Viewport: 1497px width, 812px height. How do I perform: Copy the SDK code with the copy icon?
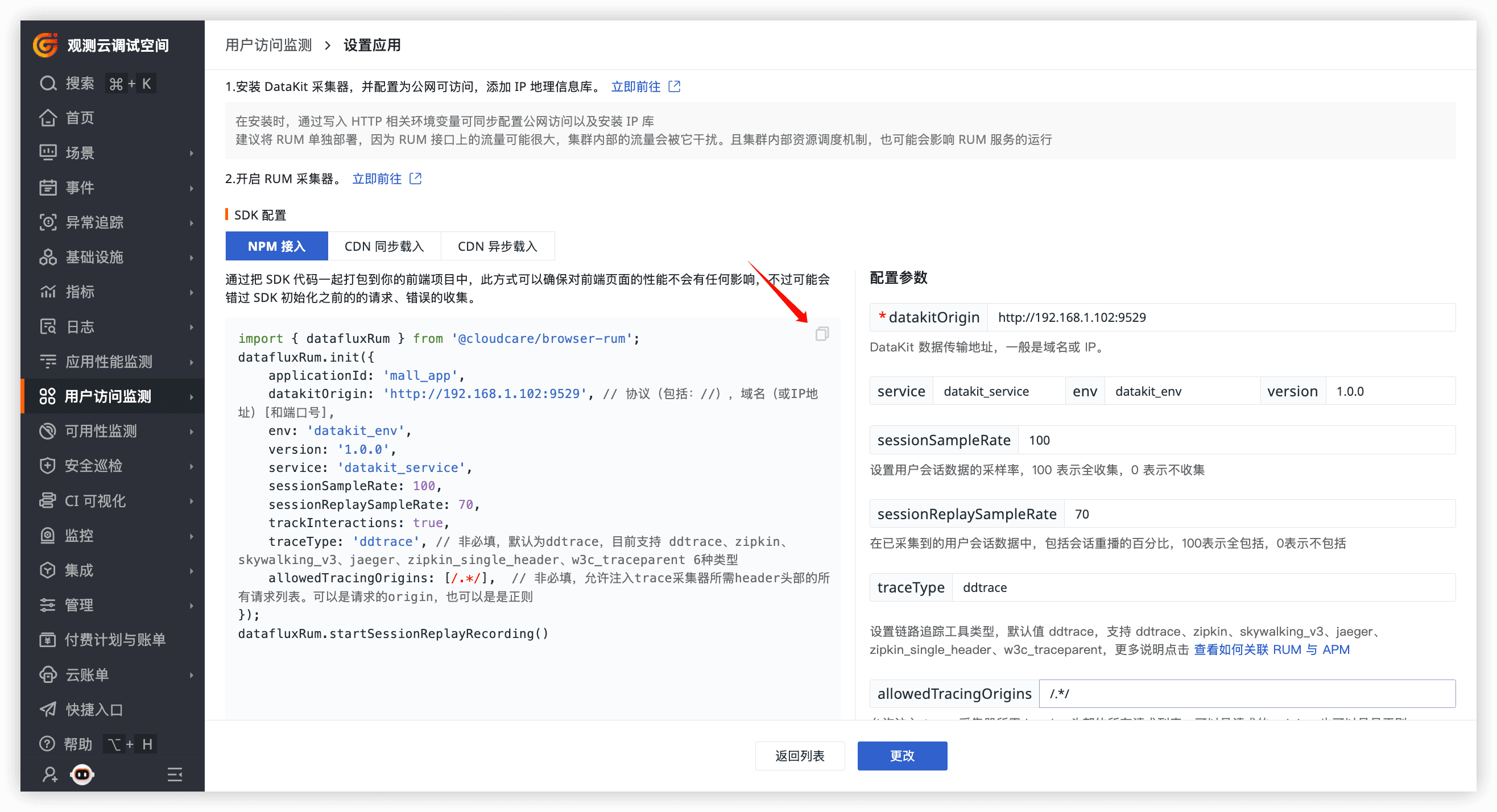coord(821,334)
